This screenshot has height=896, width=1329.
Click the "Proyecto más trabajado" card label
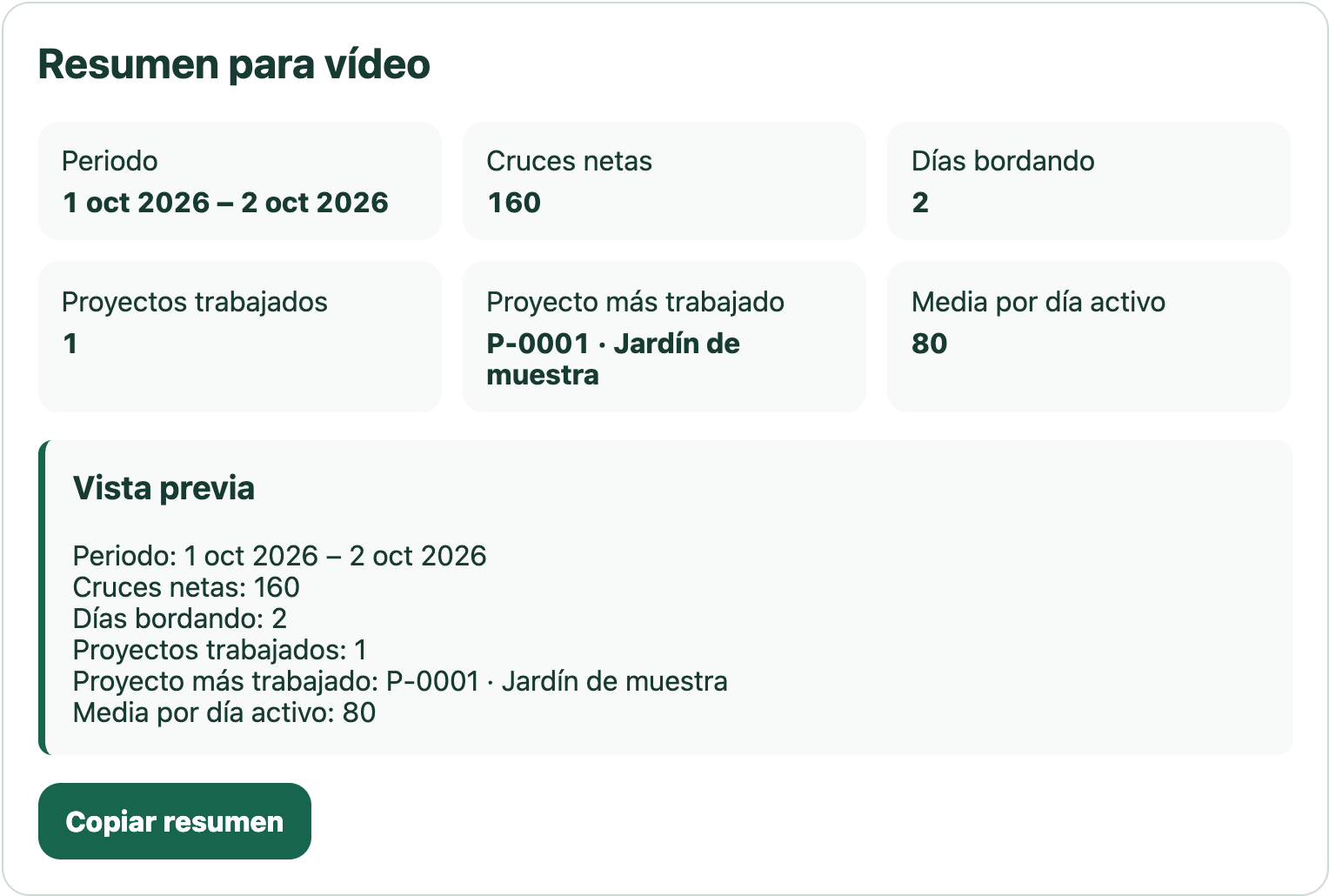[635, 302]
